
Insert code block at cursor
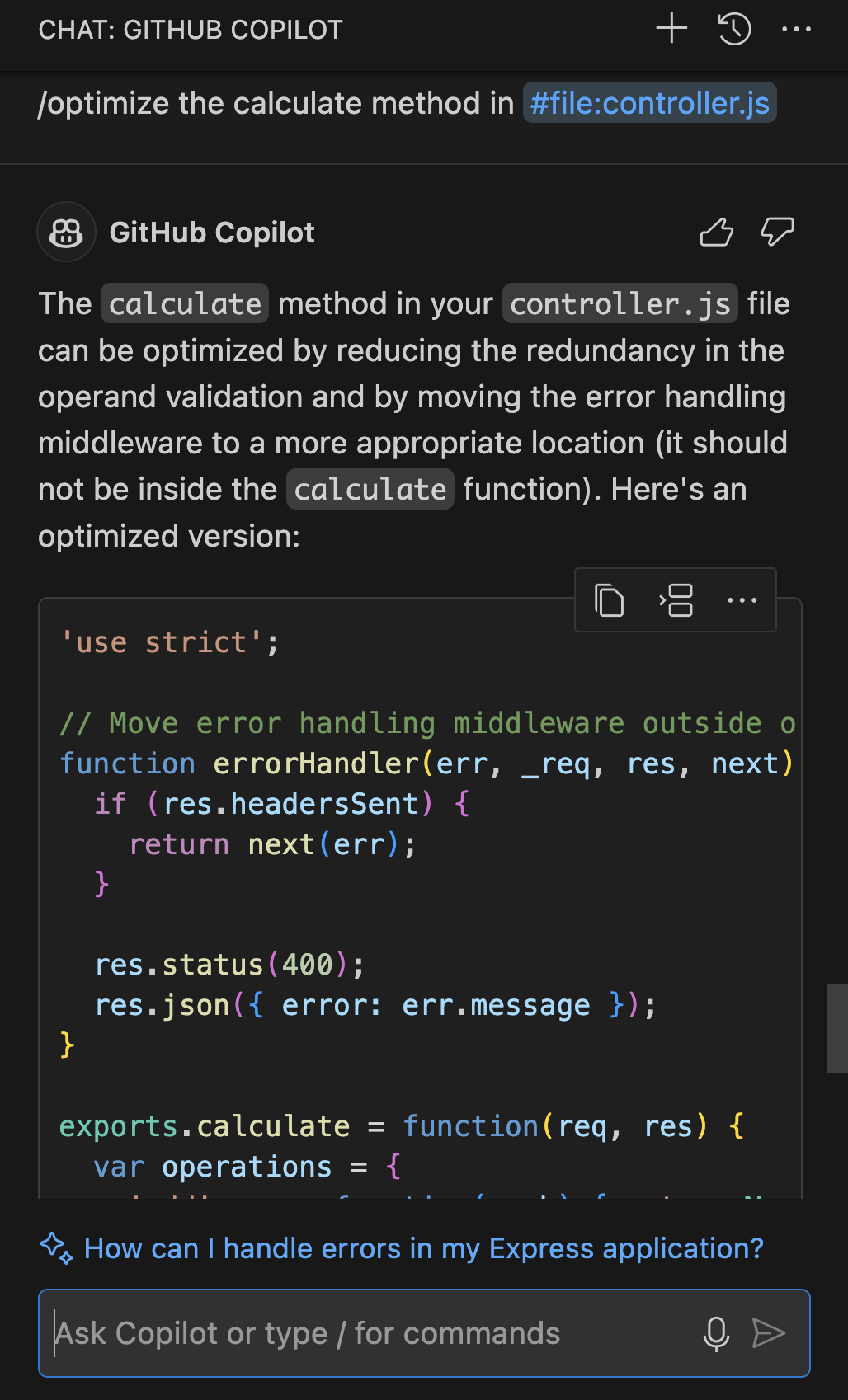(676, 600)
